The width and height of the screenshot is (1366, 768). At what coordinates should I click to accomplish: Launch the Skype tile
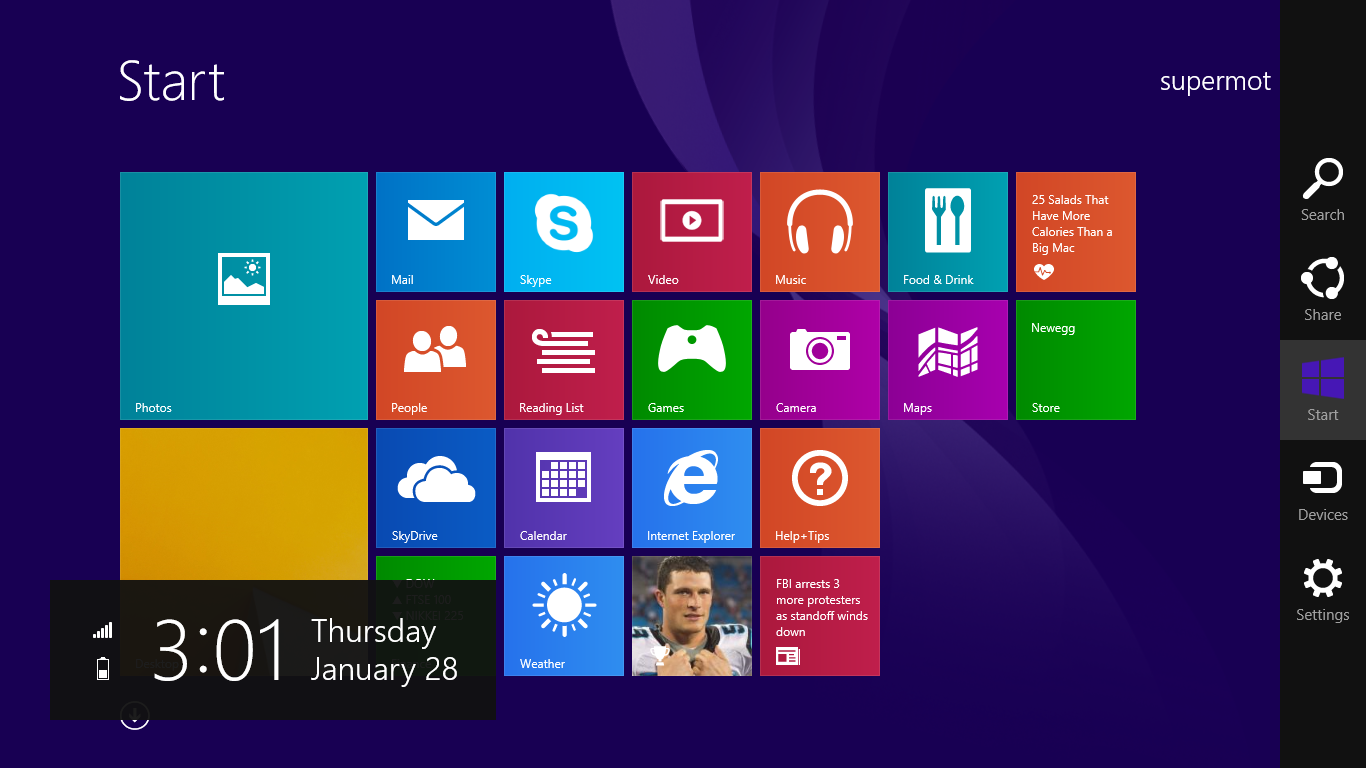[564, 232]
